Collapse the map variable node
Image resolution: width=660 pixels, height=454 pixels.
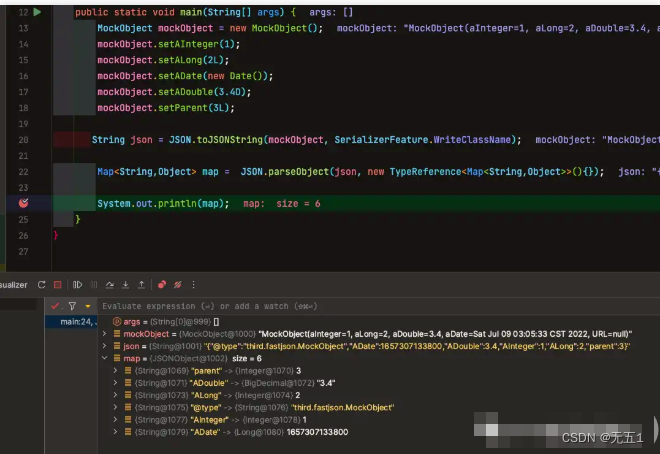pyautogui.click(x=104, y=358)
